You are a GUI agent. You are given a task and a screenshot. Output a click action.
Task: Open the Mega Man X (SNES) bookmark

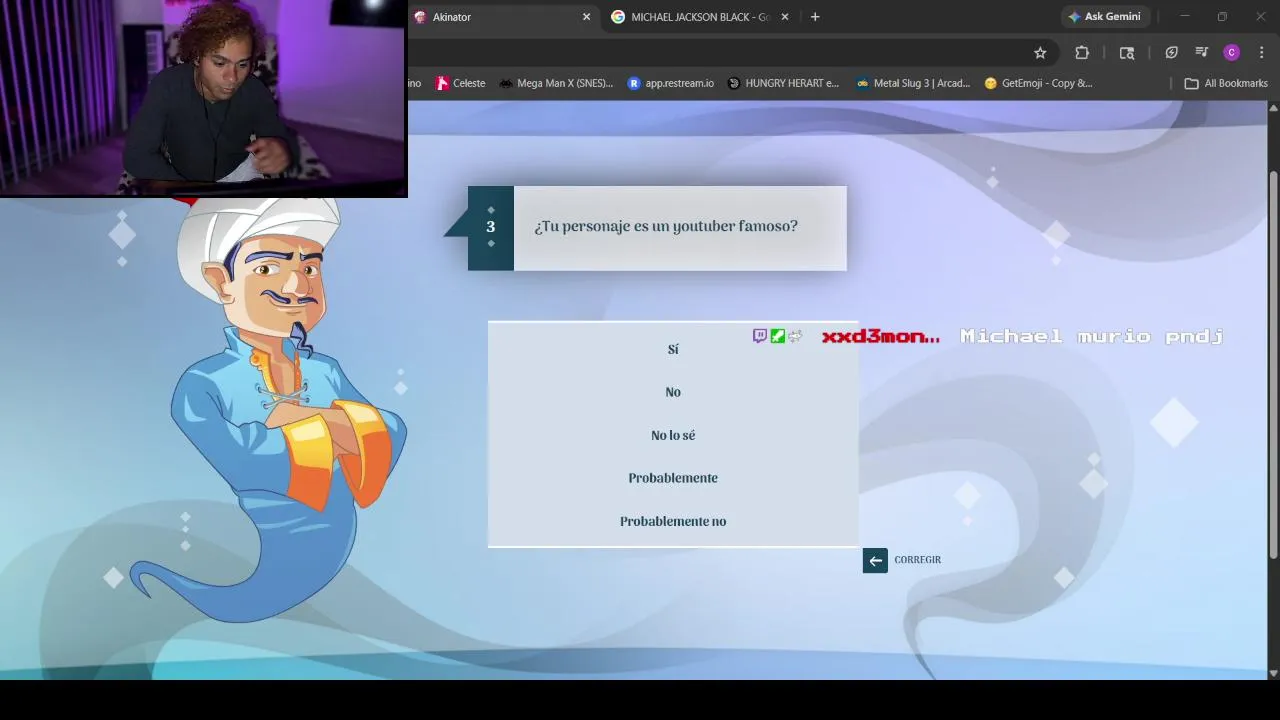click(x=556, y=83)
